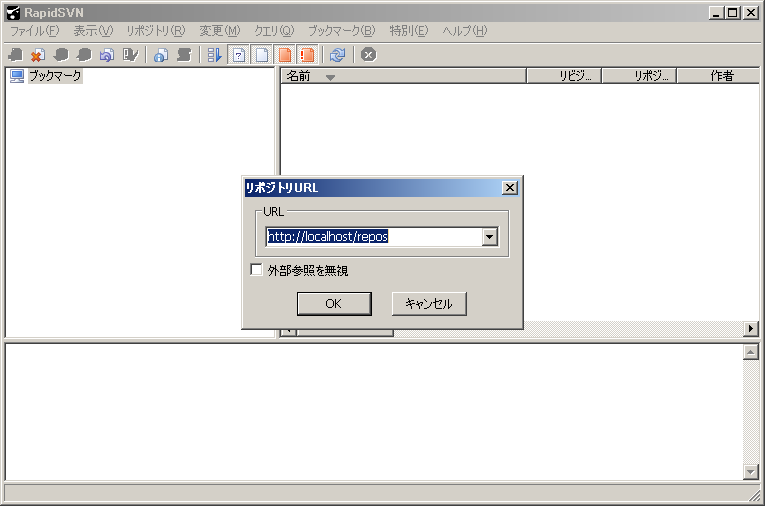The height and width of the screenshot is (506, 765).
Task: Click the sort arrow next to 名前 column
Action: [330, 77]
